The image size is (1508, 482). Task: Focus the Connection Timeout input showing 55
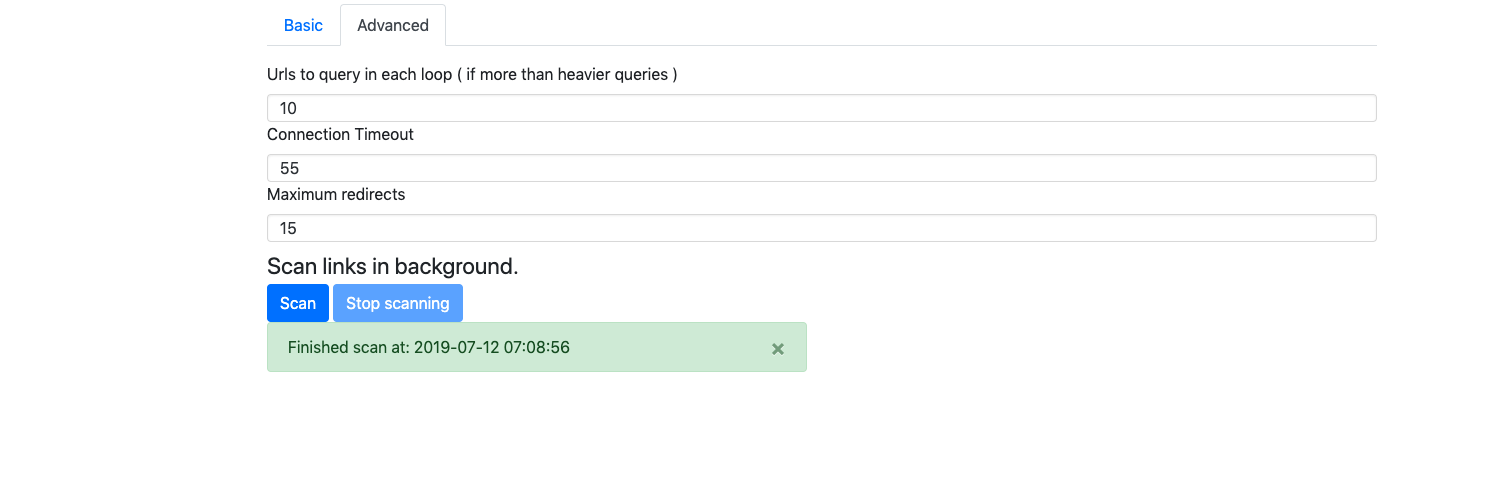822,168
